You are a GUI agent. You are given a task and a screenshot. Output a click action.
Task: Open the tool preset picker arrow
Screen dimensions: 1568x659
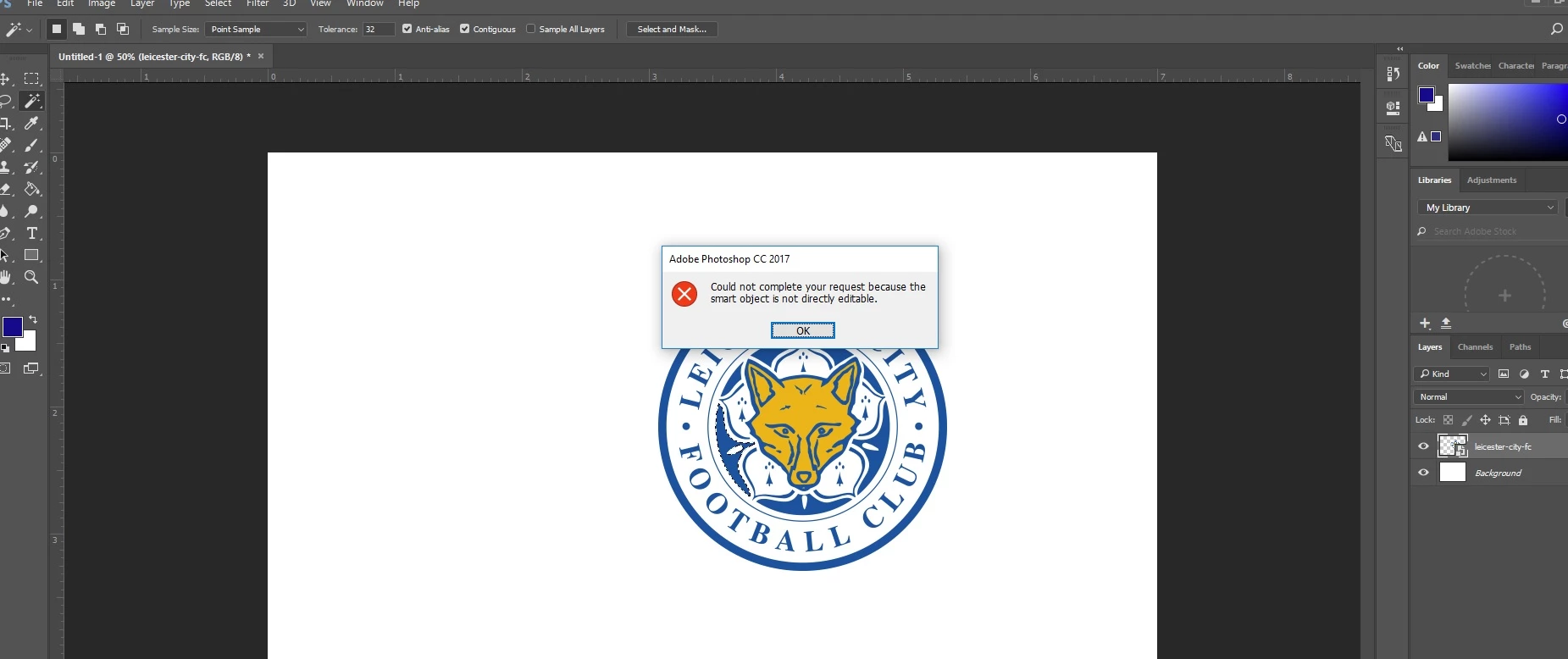point(29,30)
